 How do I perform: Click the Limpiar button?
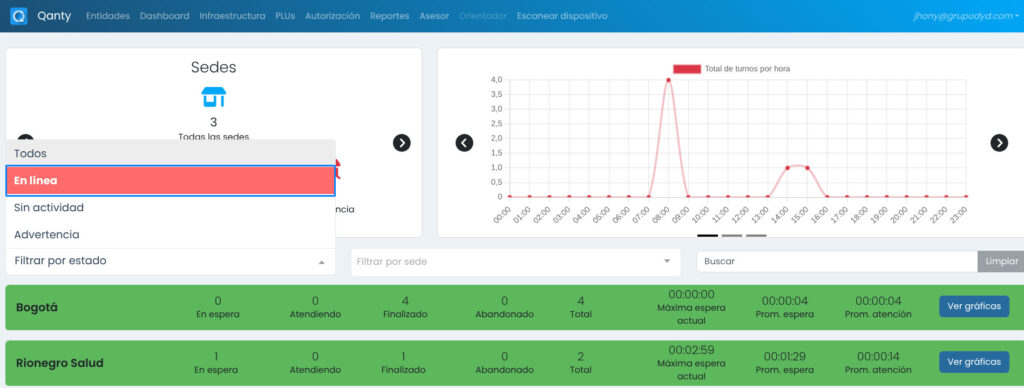pos(1001,261)
